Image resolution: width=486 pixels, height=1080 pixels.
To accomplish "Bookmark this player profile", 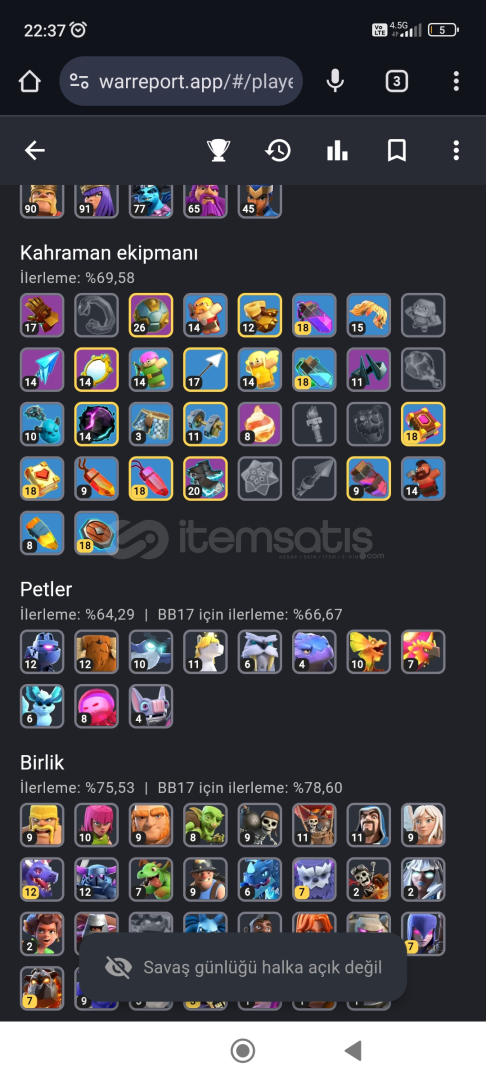I will pos(397,150).
